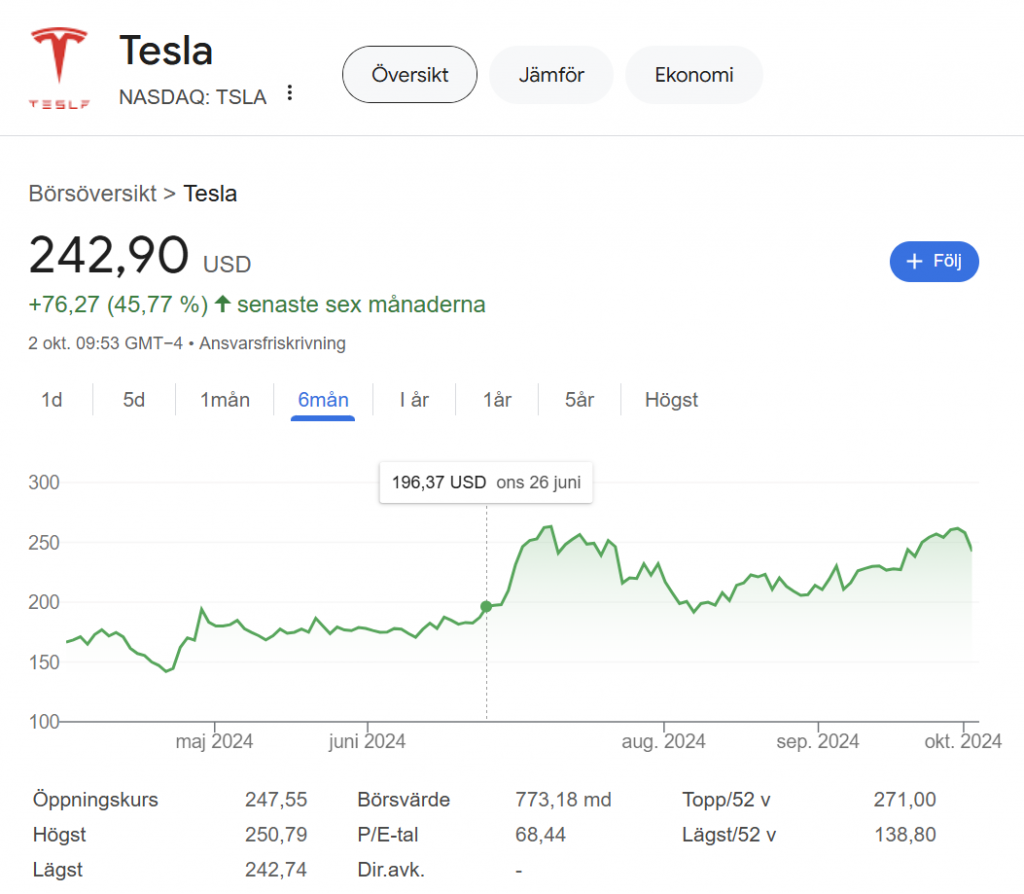Click the Följ follow button
The width and height of the screenshot is (1024, 894).
click(934, 261)
